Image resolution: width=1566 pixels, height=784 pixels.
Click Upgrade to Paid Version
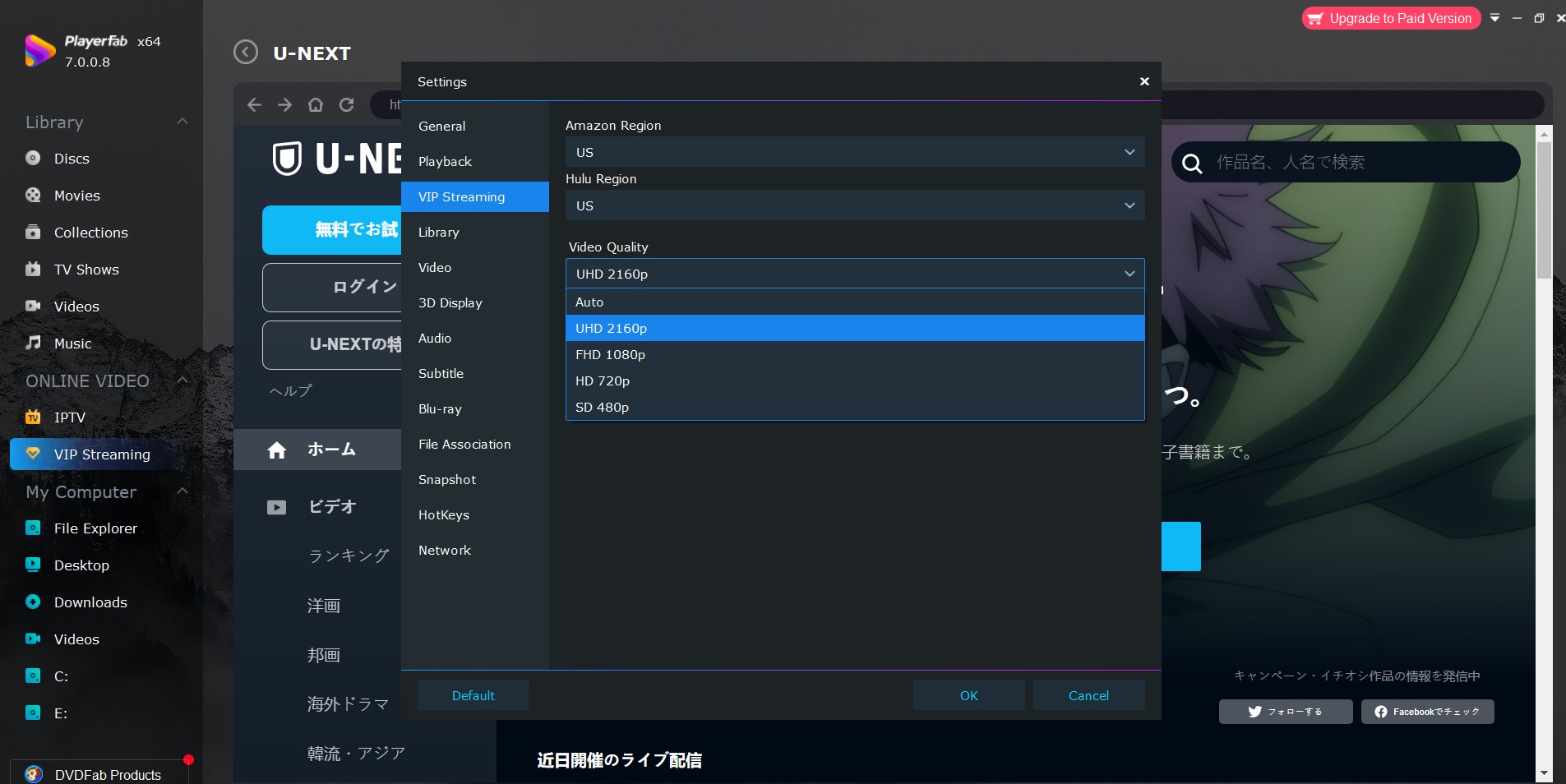(x=1391, y=18)
